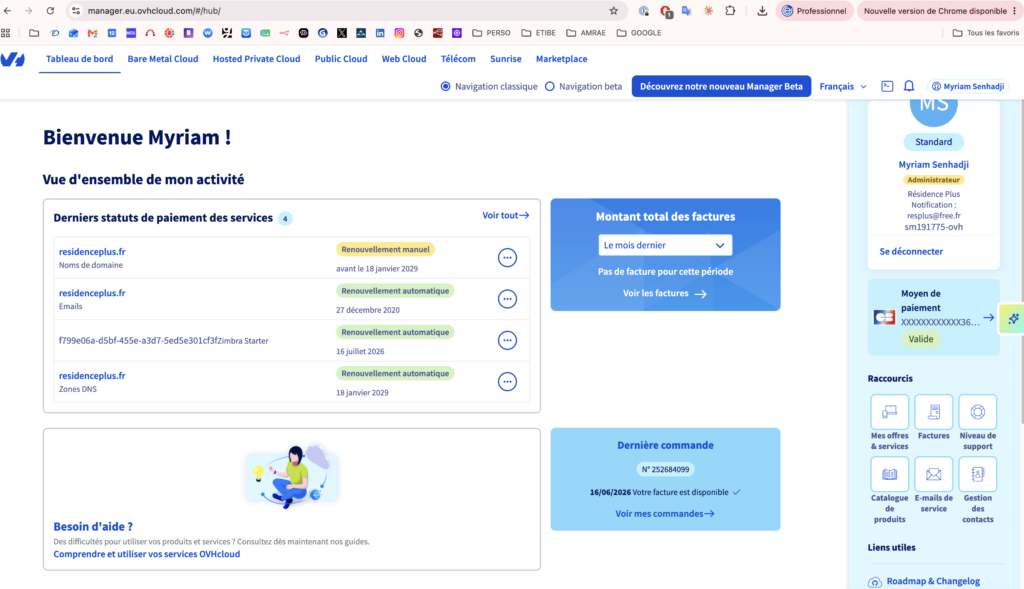Click Se déconnecter link
This screenshot has width=1024, height=589.
tap(911, 251)
